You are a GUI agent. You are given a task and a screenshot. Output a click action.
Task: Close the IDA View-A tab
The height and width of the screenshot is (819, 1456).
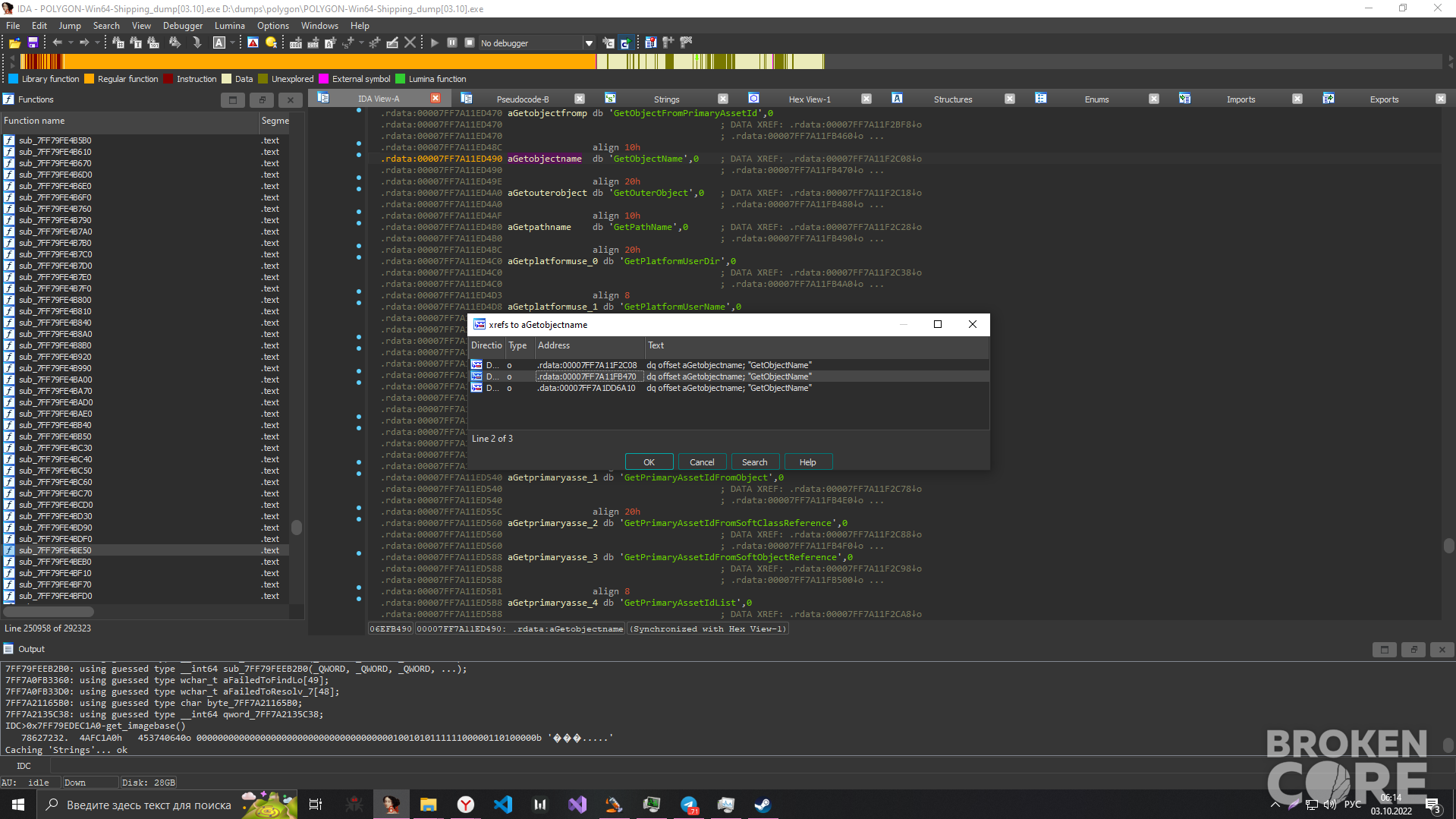tap(436, 99)
